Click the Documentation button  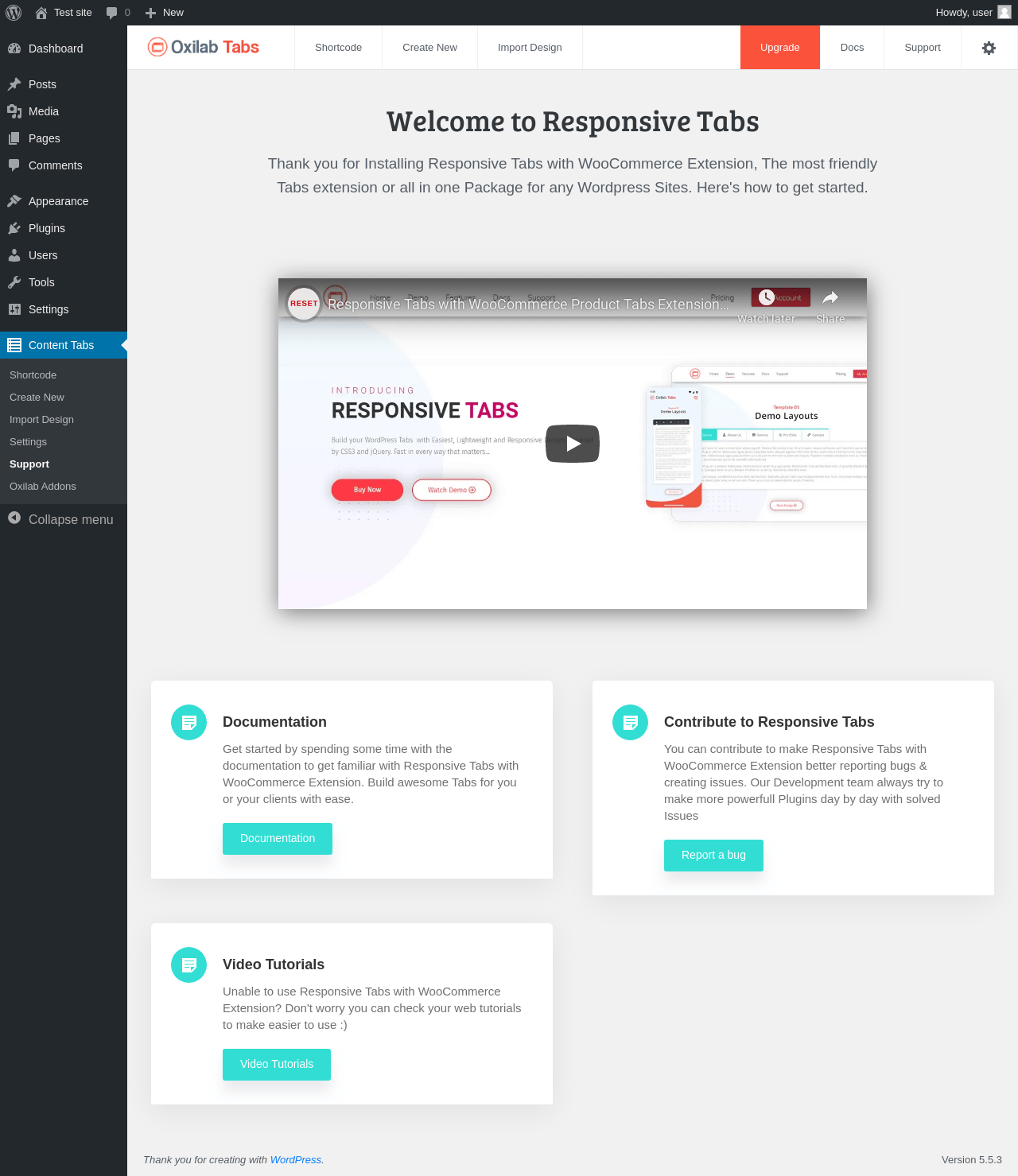pyautogui.click(x=278, y=839)
